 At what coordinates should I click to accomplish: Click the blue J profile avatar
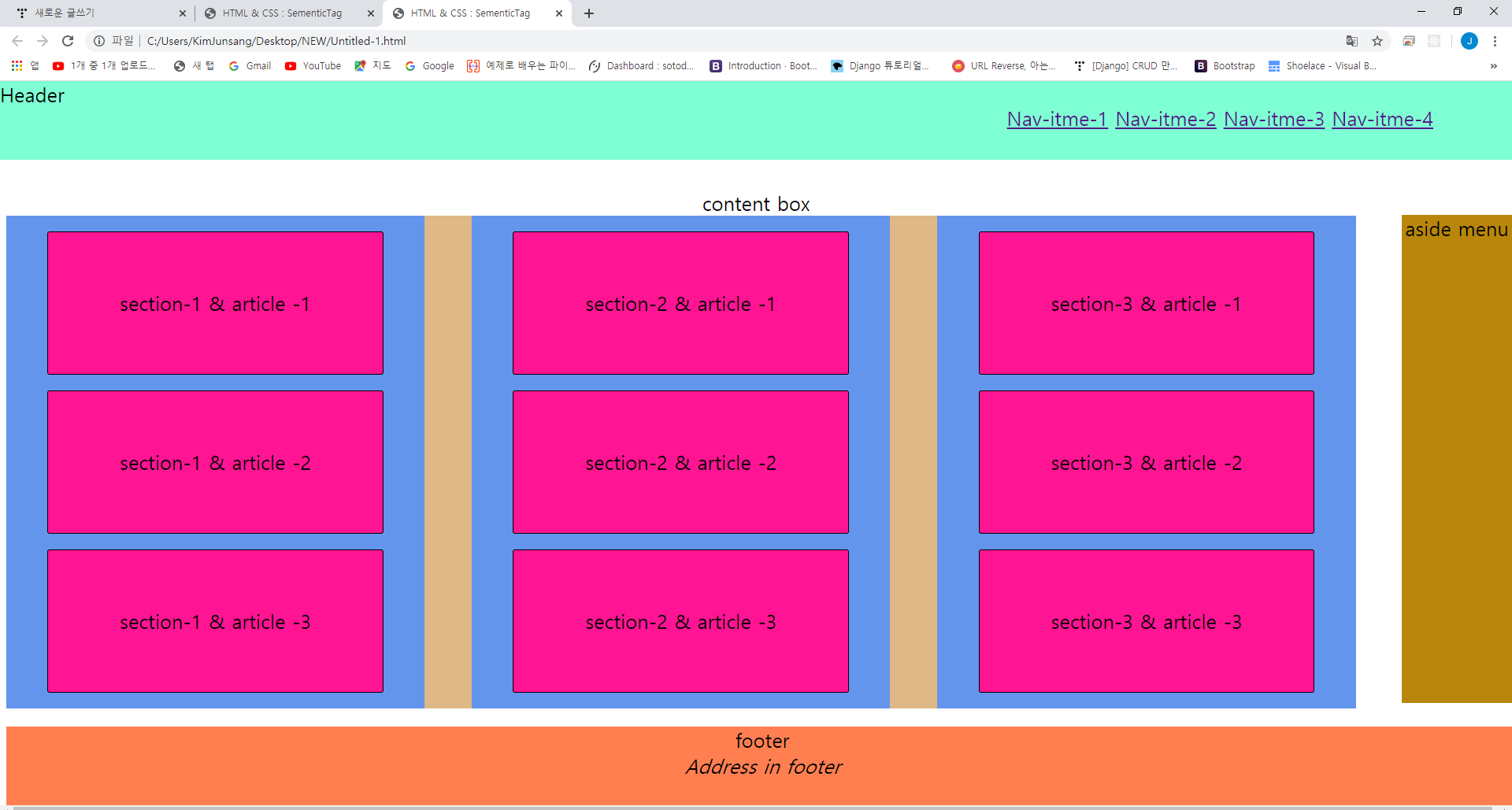click(1469, 41)
